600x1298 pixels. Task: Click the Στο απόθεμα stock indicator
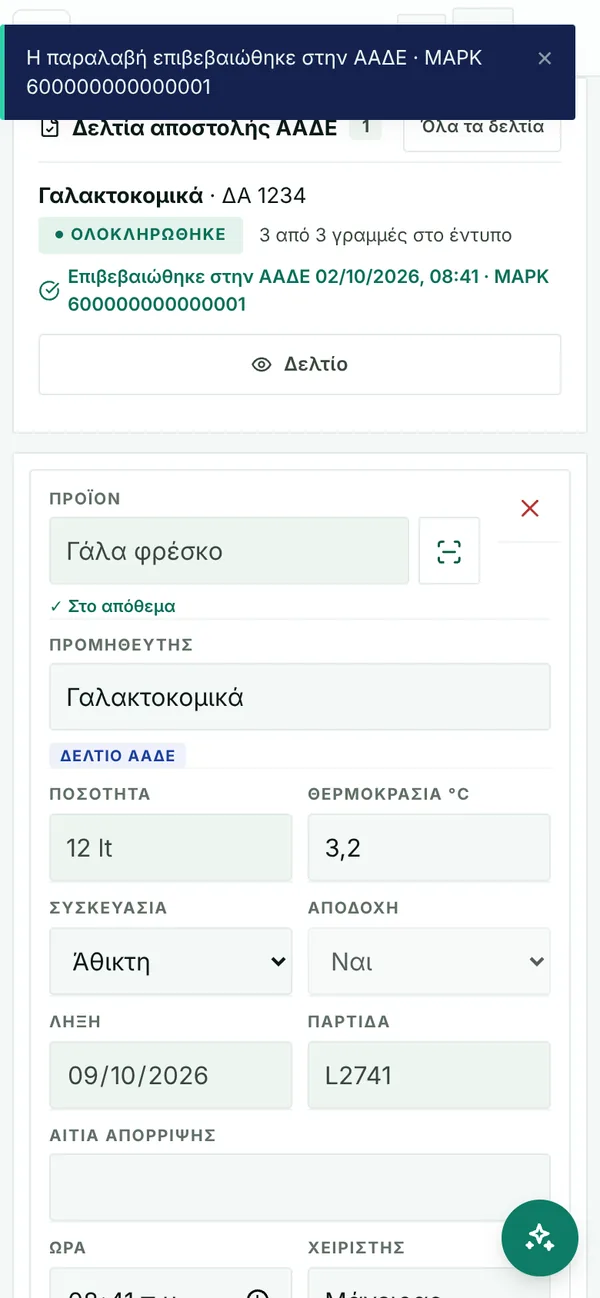(x=113, y=606)
